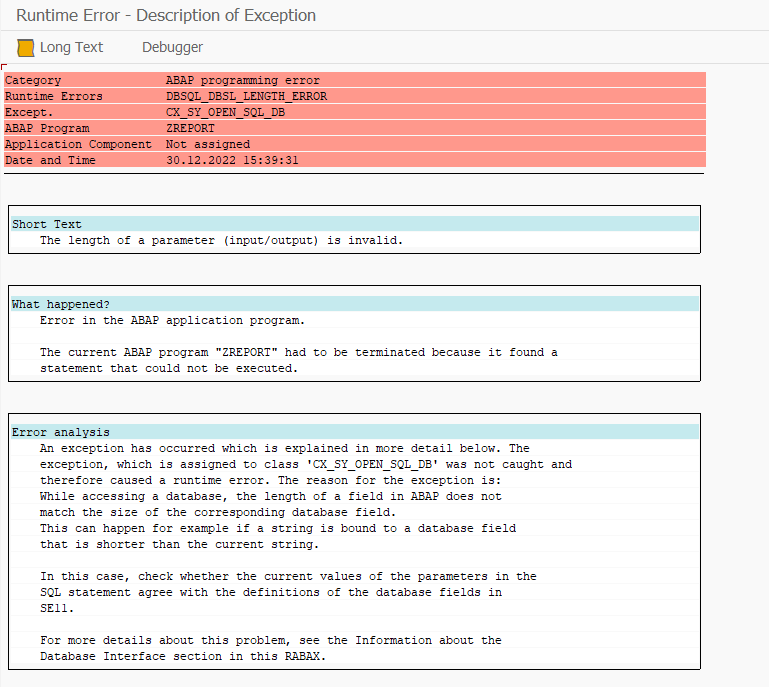Click the 'Application Component' field label

click(78, 144)
